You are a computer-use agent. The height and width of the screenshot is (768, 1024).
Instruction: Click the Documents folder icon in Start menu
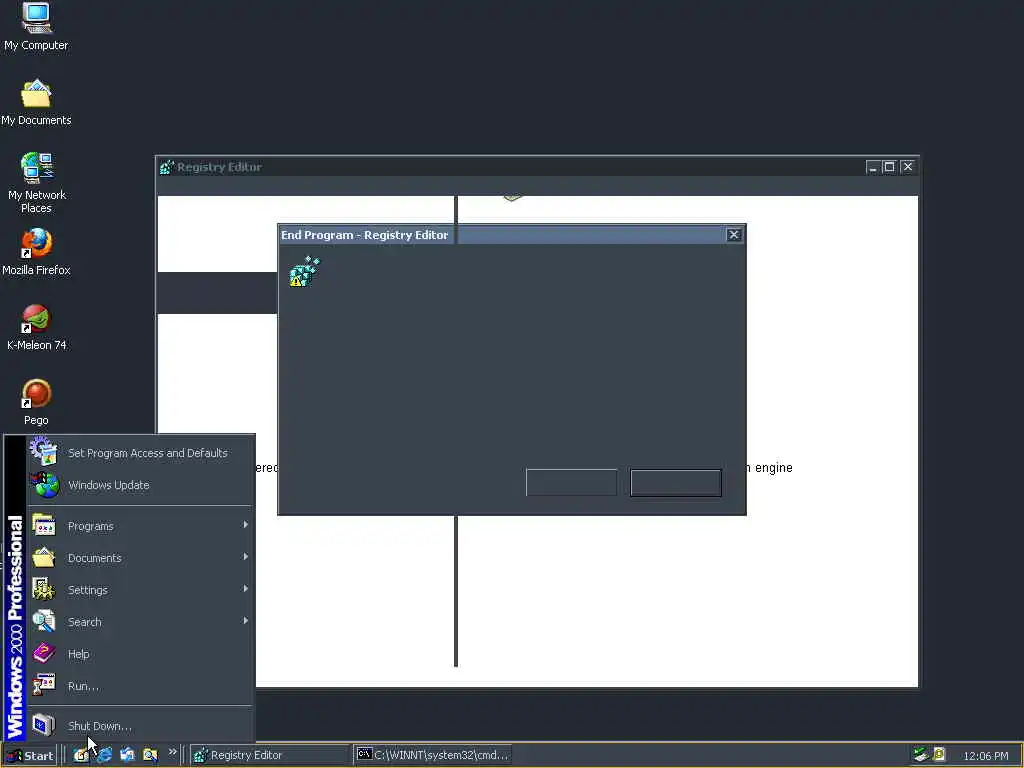click(44, 557)
